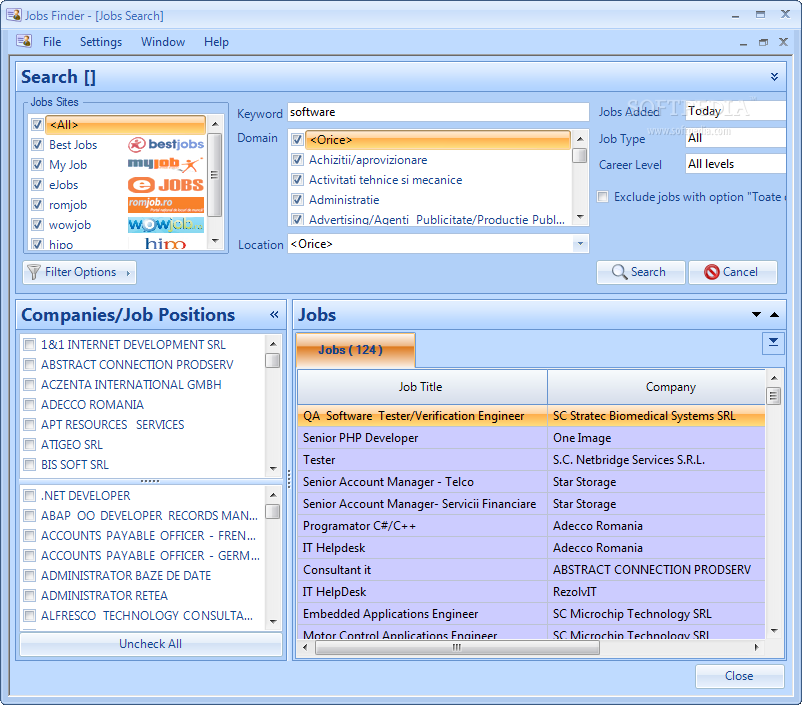Restore the inner Jobs Search child window

tap(763, 42)
